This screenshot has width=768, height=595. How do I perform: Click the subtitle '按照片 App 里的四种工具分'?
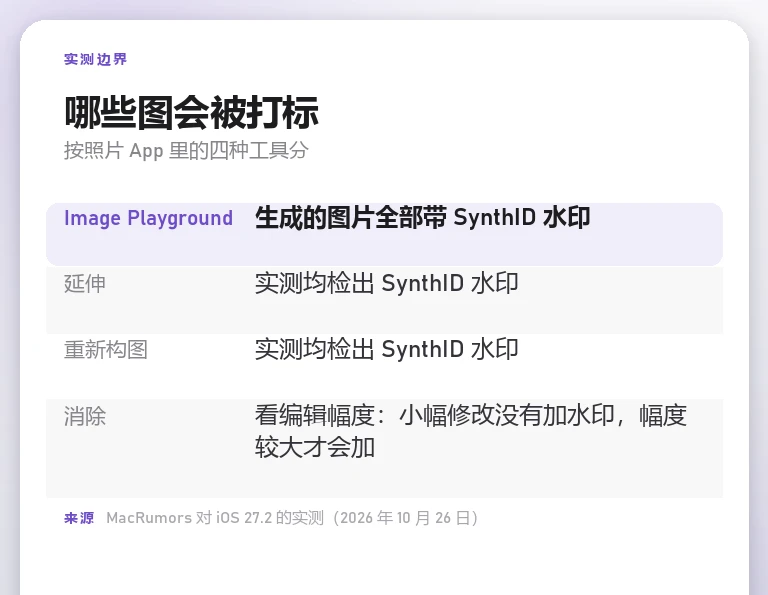tap(186, 150)
